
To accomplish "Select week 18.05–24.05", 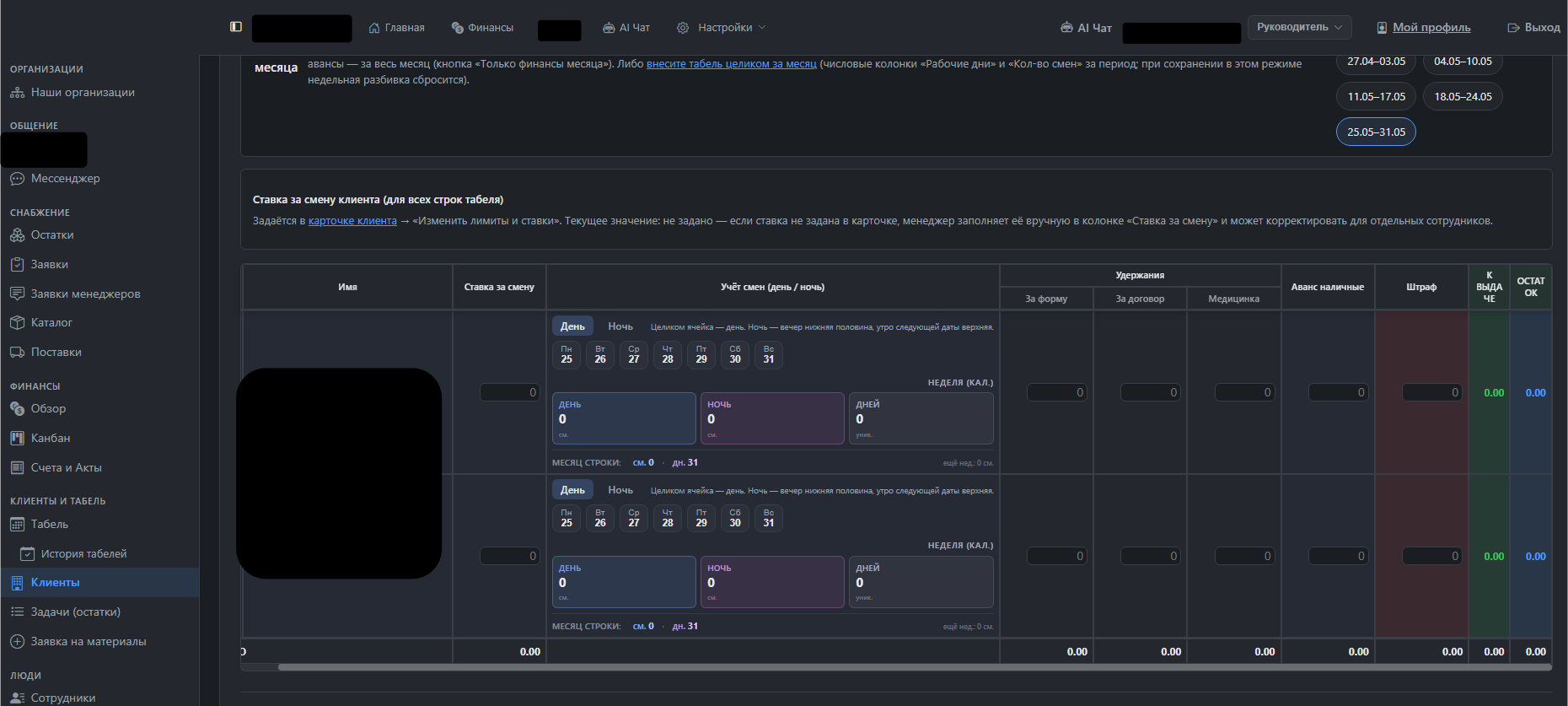I will tap(1463, 97).
